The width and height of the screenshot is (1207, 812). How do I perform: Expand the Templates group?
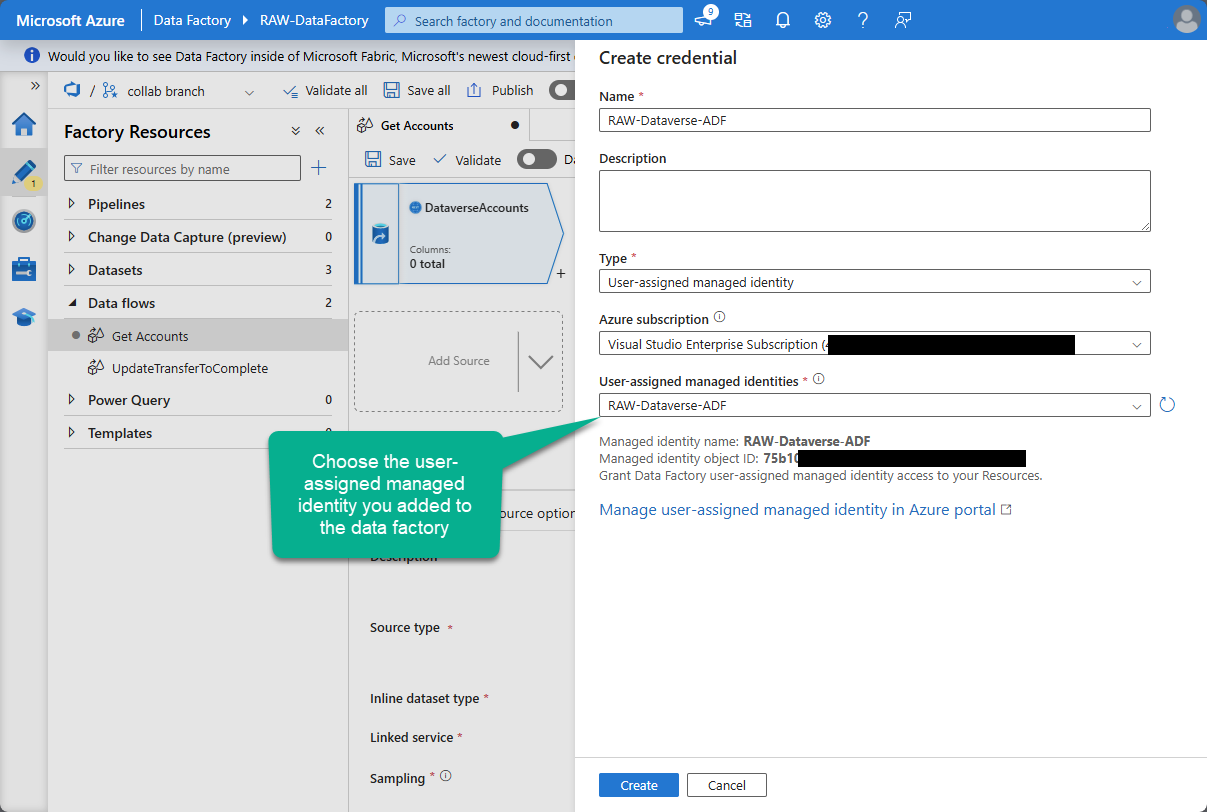pyautogui.click(x=71, y=433)
